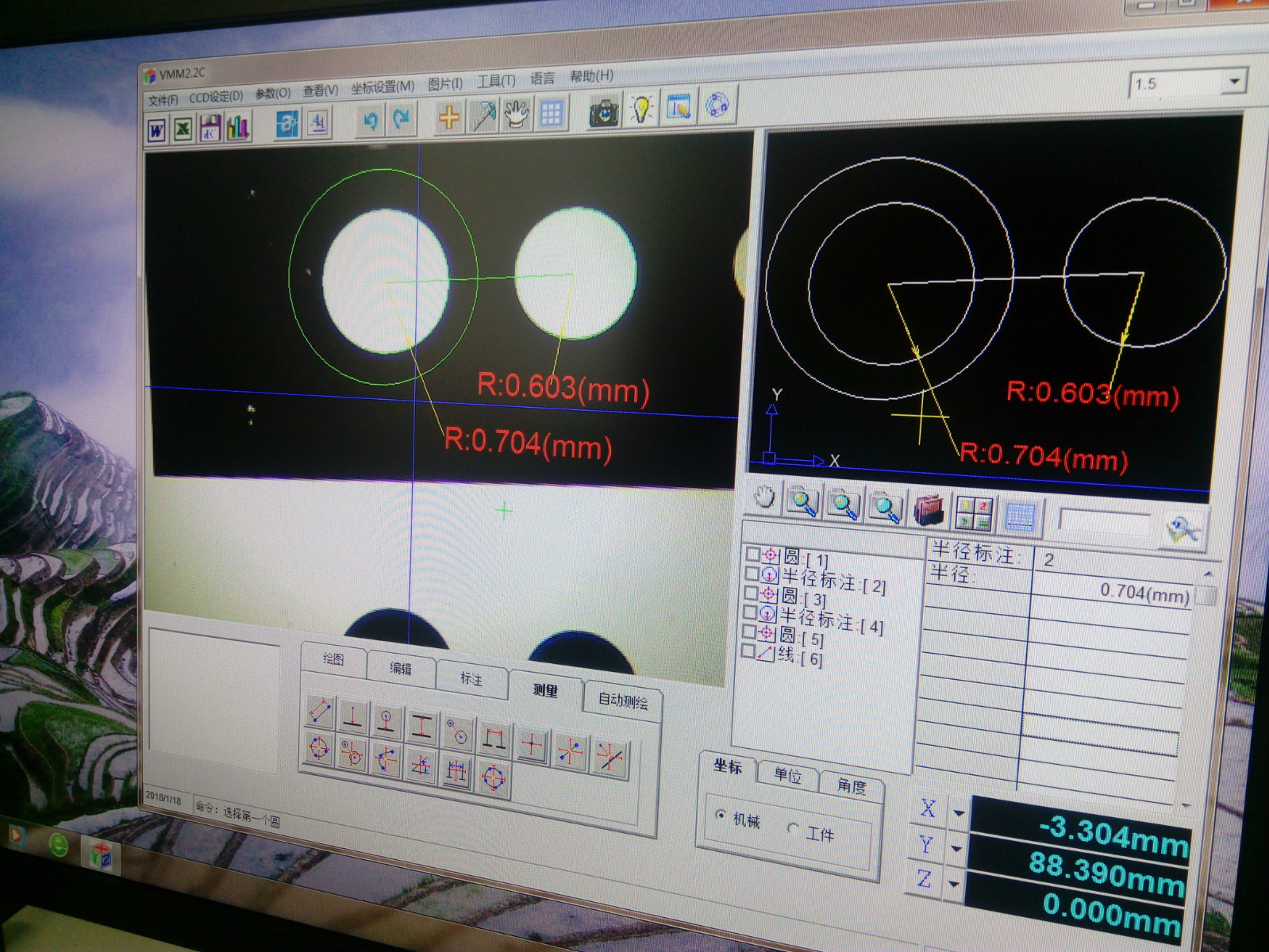The image size is (1269, 952).
Task: Open the 坐标设置(M) menu
Action: click(x=383, y=87)
